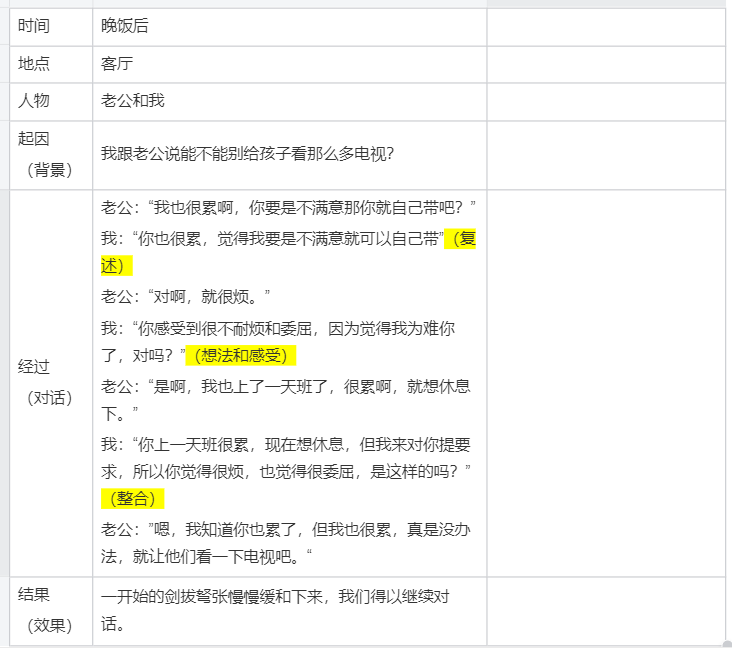
Task: Select the '客厅' cell
Action: click(289, 64)
